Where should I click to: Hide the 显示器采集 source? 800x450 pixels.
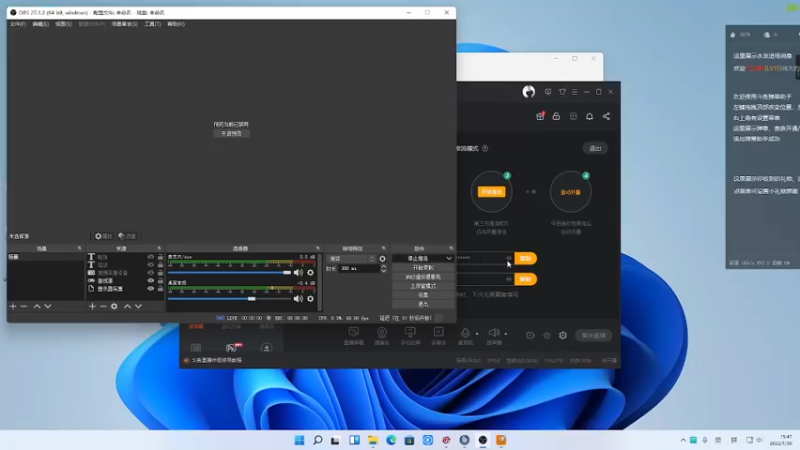pos(151,289)
